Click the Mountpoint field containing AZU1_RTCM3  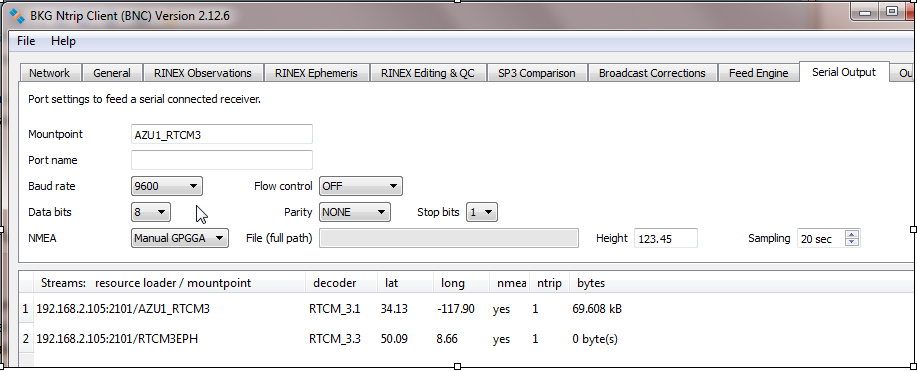click(222, 134)
